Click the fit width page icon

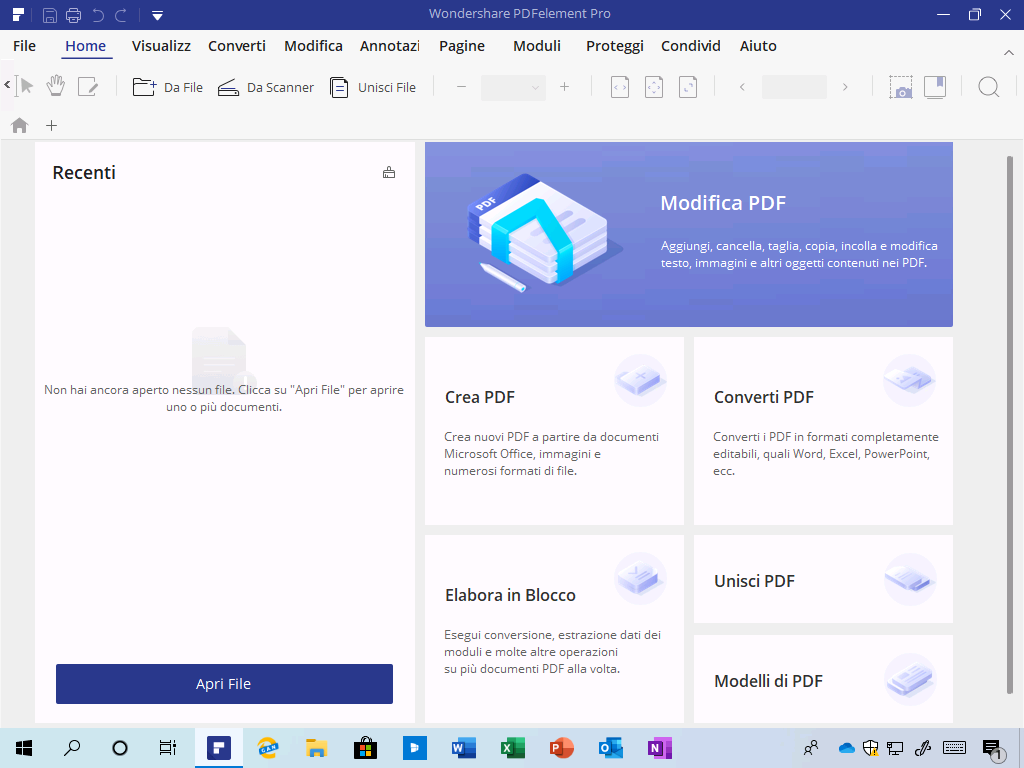pyautogui.click(x=620, y=87)
